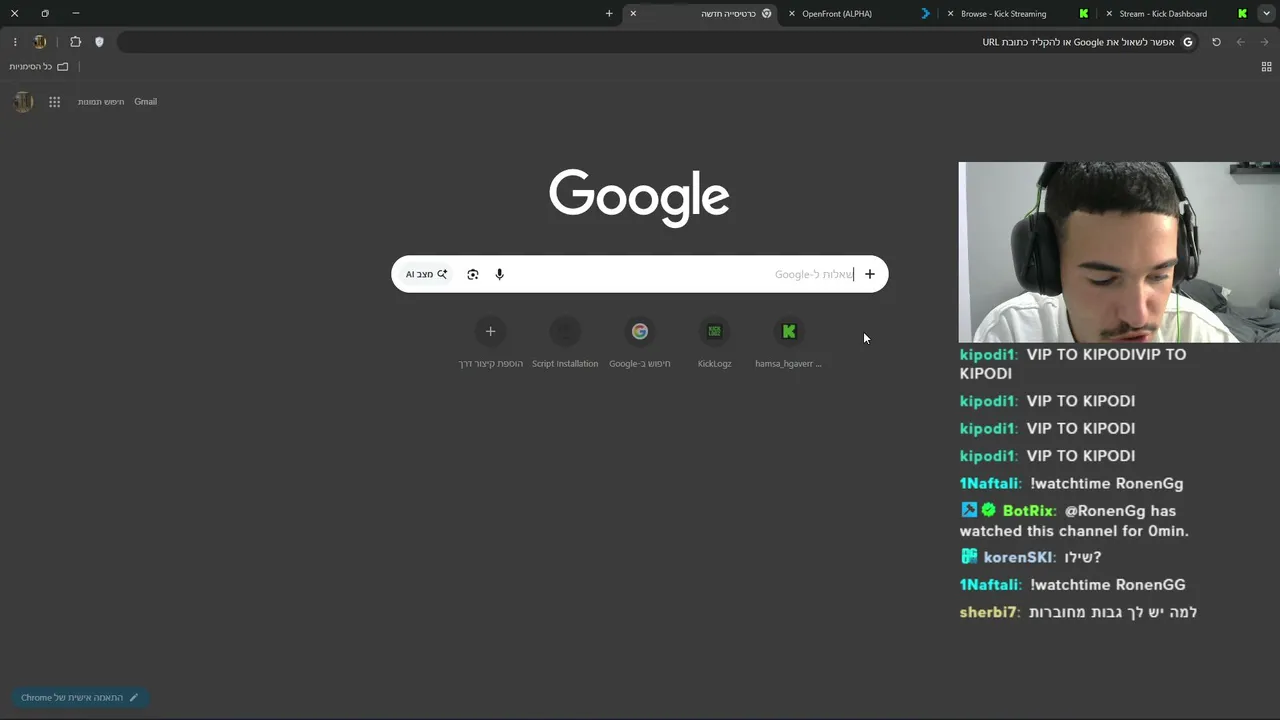Click the Google G icon in address bar

(1188, 42)
